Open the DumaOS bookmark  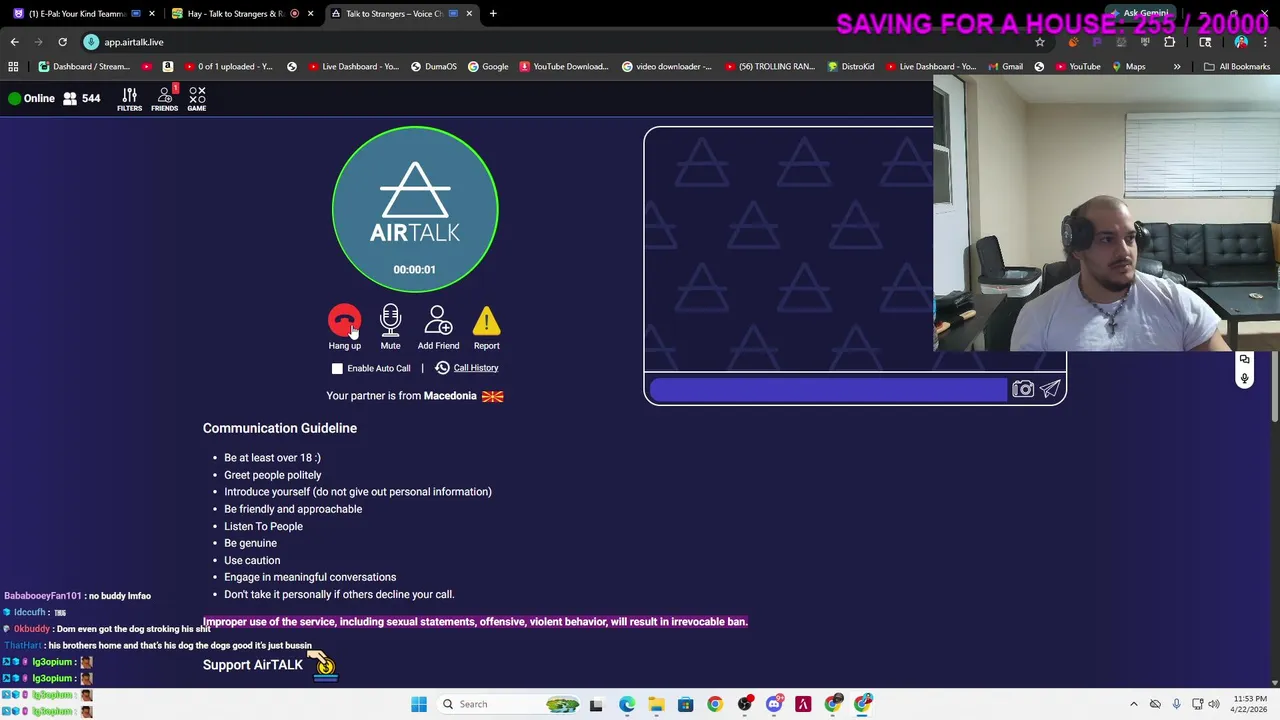[x=432, y=66]
